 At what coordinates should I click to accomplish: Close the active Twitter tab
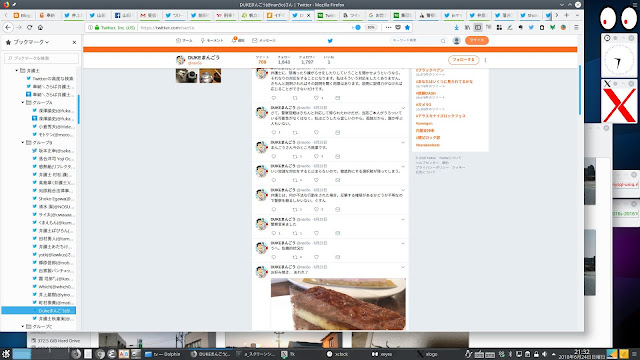point(308,15)
